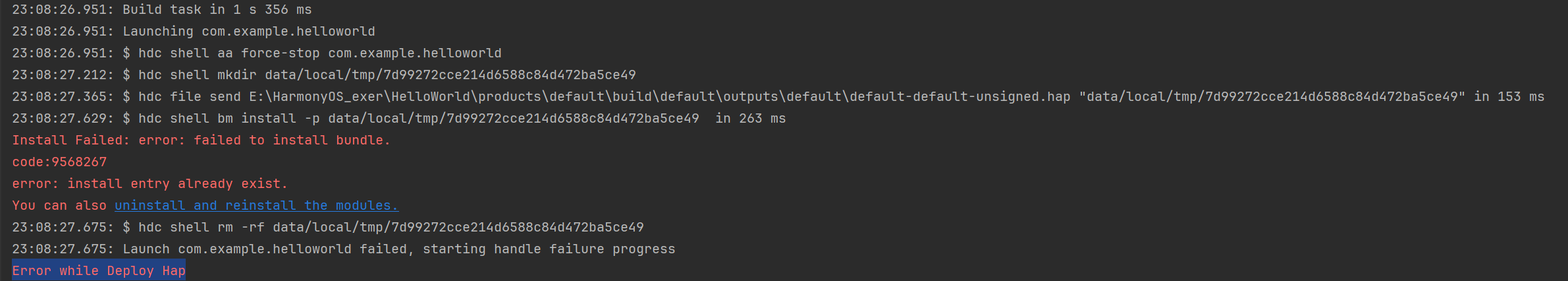The height and width of the screenshot is (281, 1568).
Task: Click the install entry already exist message
Action: (149, 183)
